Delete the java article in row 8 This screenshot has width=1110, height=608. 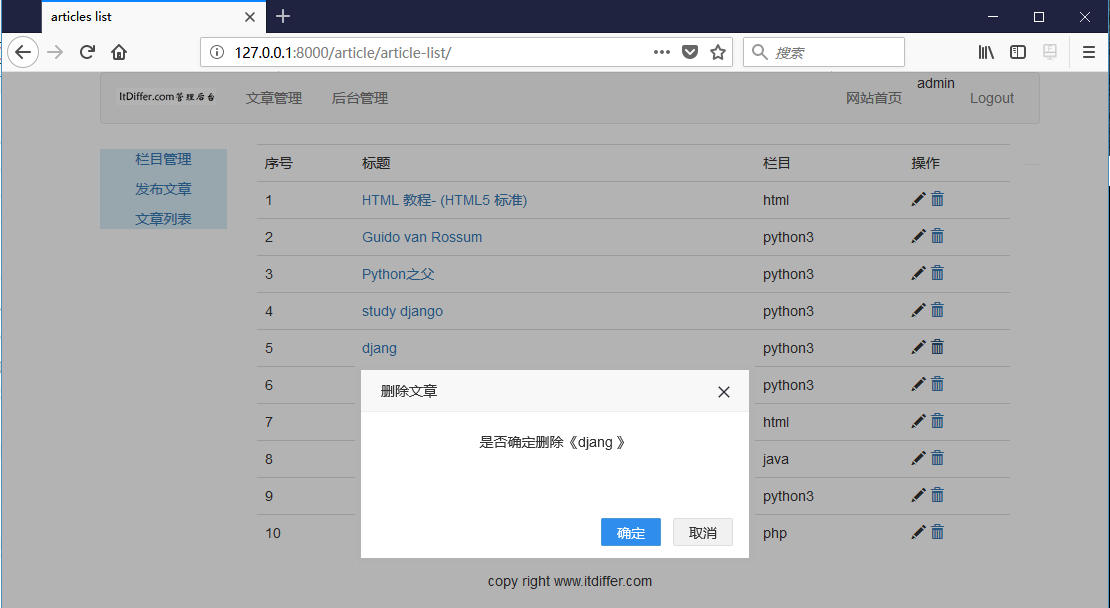[937, 457]
